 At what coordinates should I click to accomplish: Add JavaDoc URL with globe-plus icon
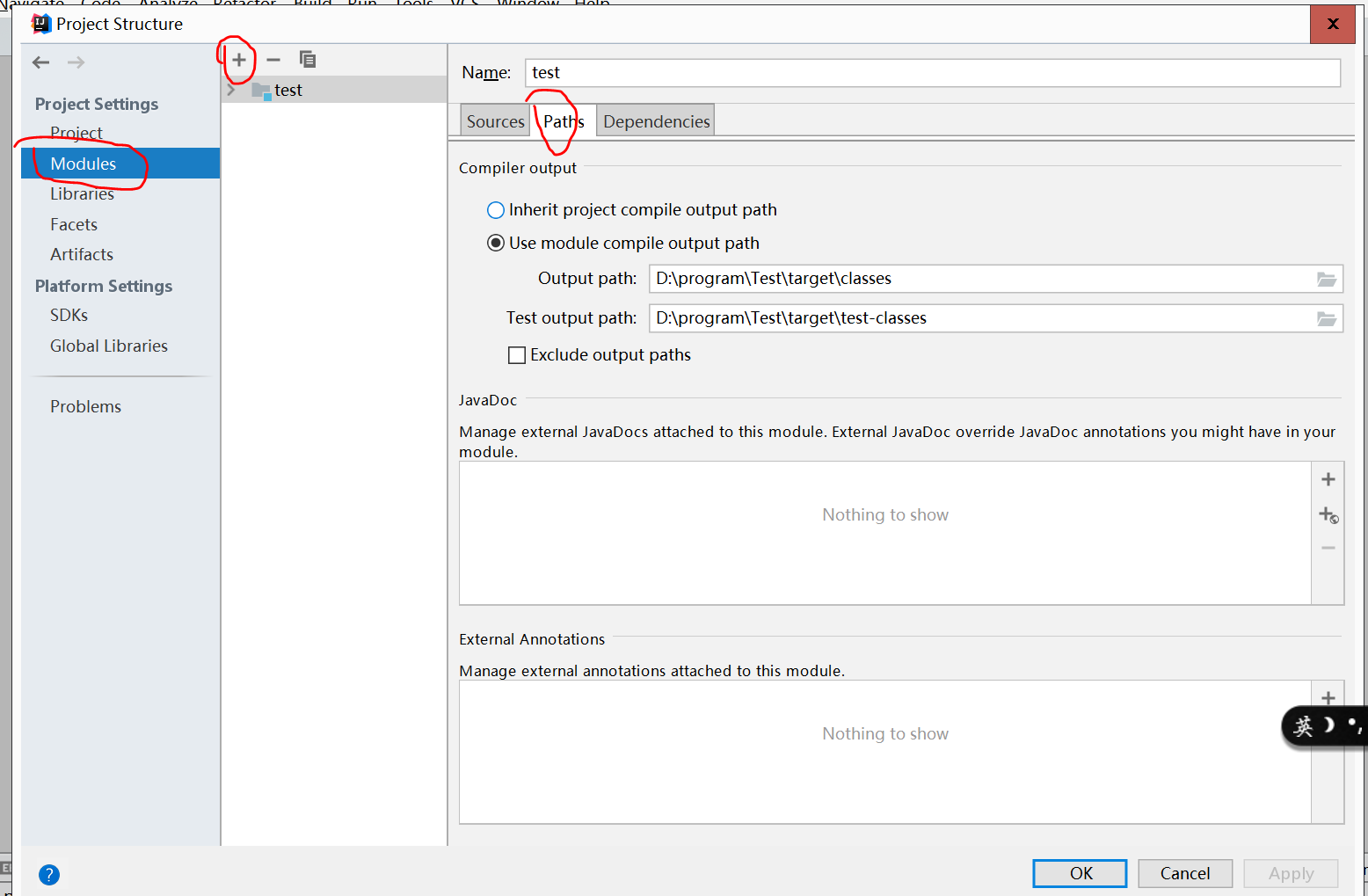pyautogui.click(x=1328, y=514)
